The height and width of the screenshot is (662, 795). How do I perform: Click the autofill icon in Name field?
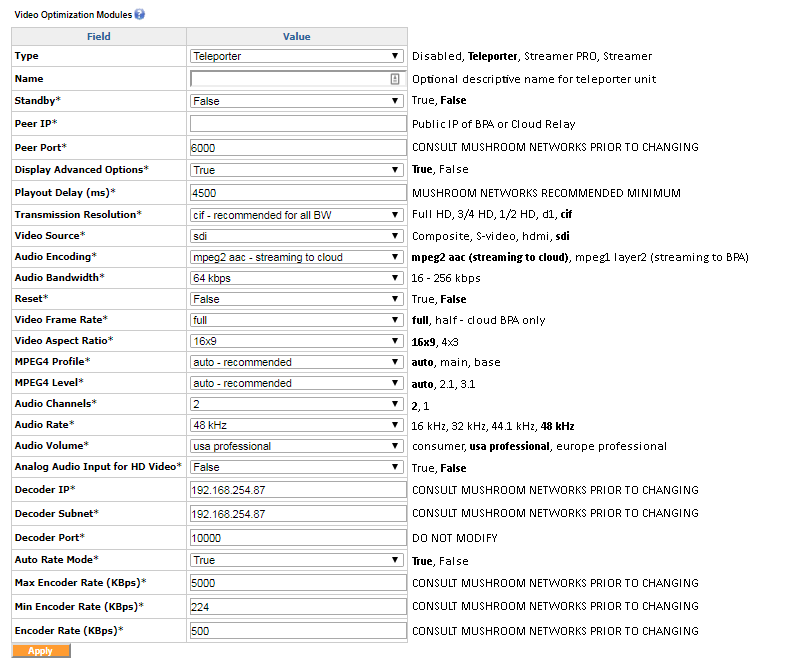[395, 79]
